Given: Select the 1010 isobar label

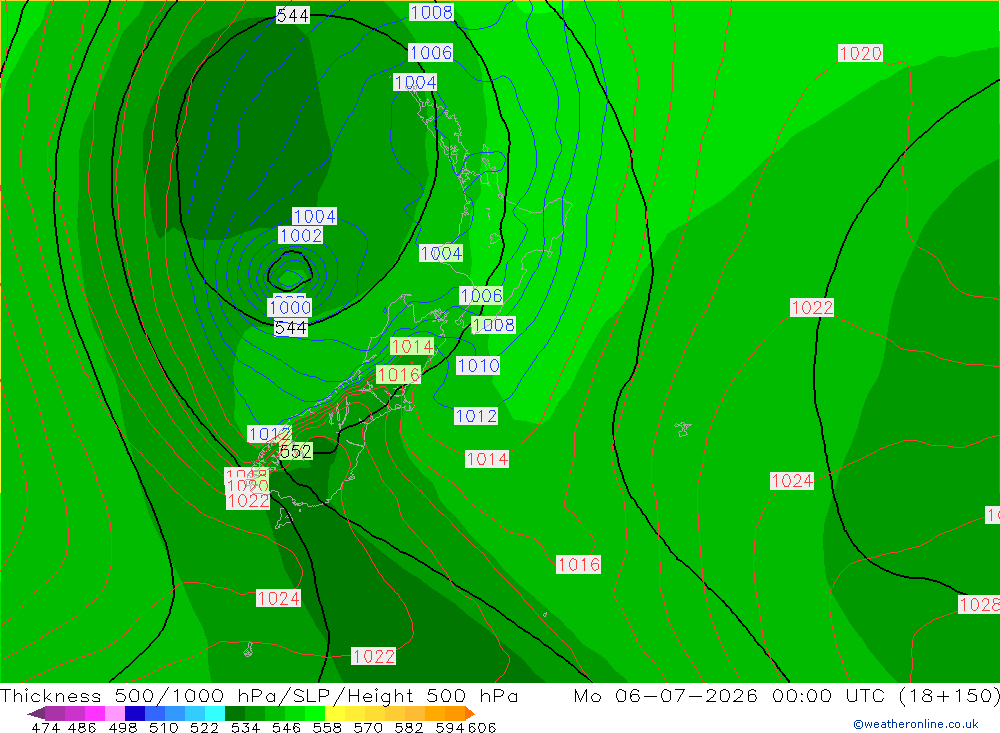Looking at the screenshot, I should click(478, 366).
